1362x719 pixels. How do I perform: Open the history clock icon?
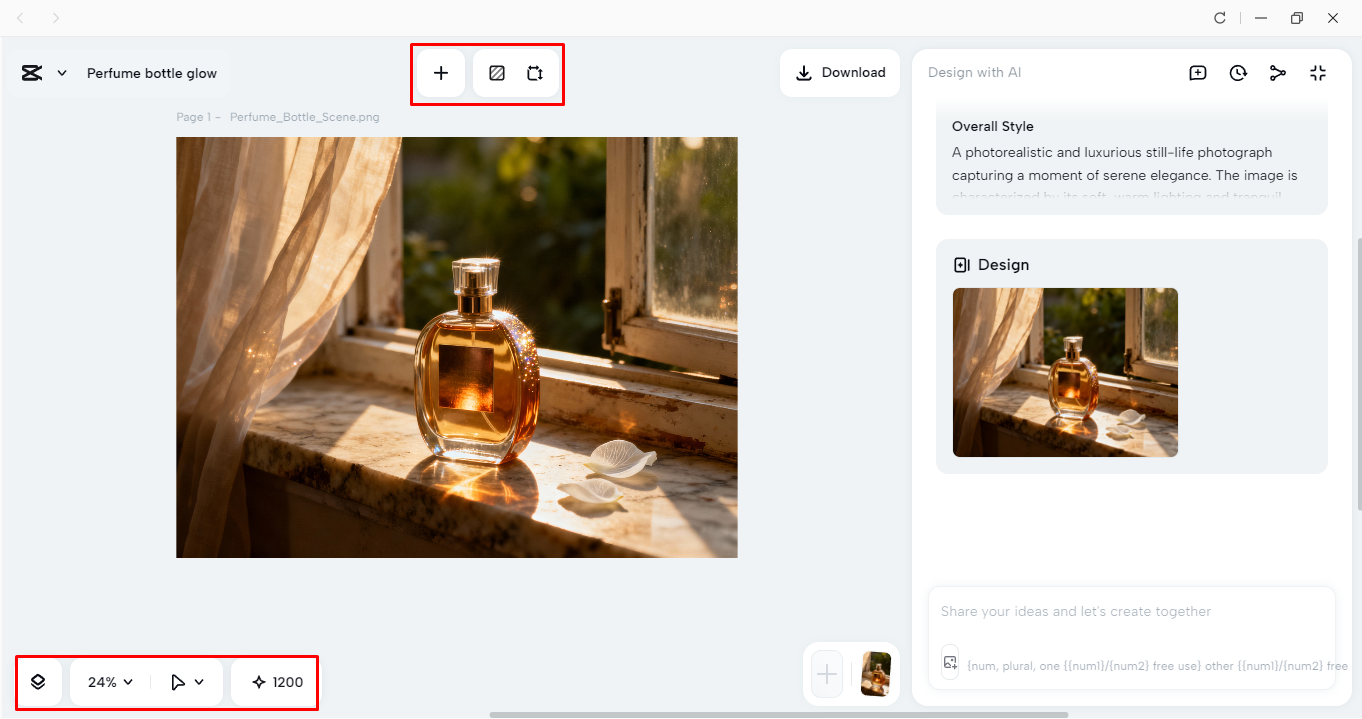point(1238,73)
